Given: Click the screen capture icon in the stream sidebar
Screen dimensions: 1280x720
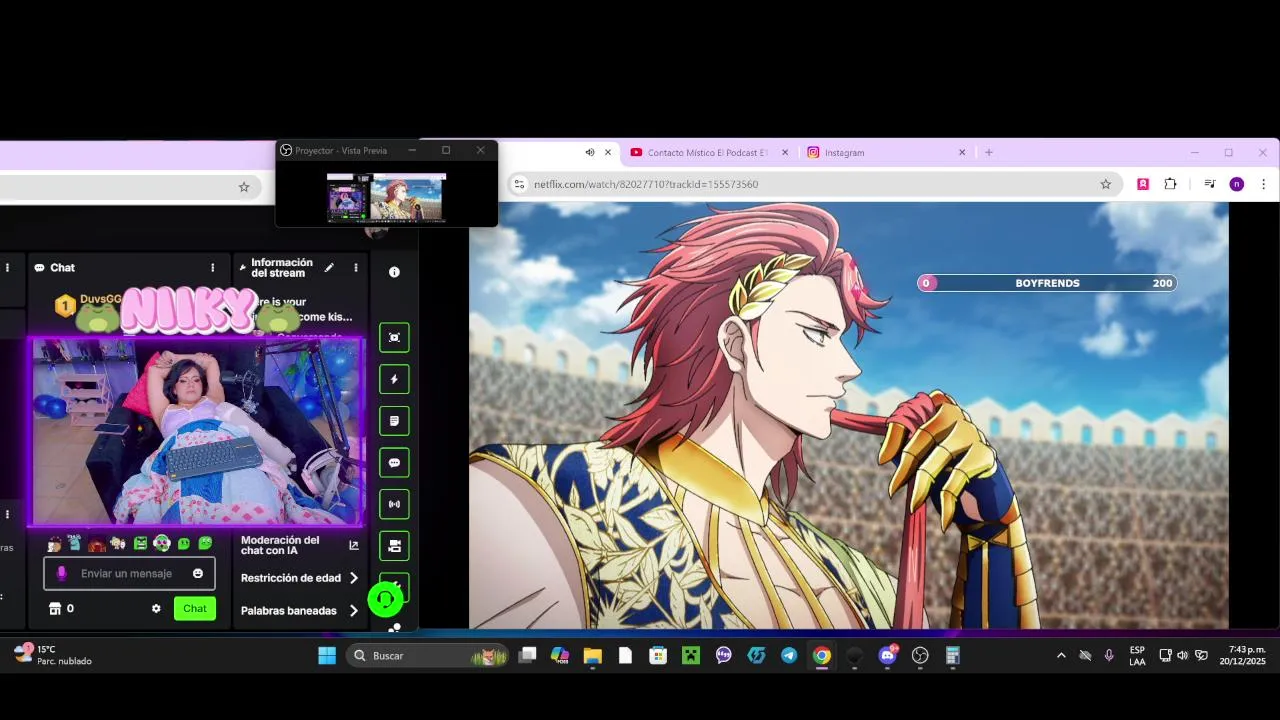Looking at the screenshot, I should click(x=394, y=338).
